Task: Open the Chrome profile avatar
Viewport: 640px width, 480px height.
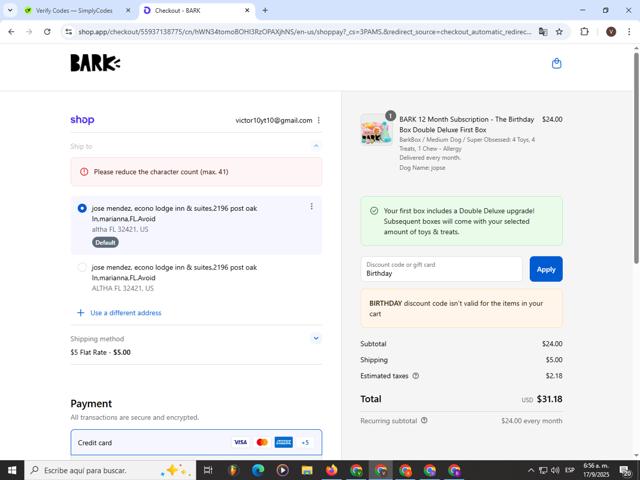Action: tap(611, 31)
